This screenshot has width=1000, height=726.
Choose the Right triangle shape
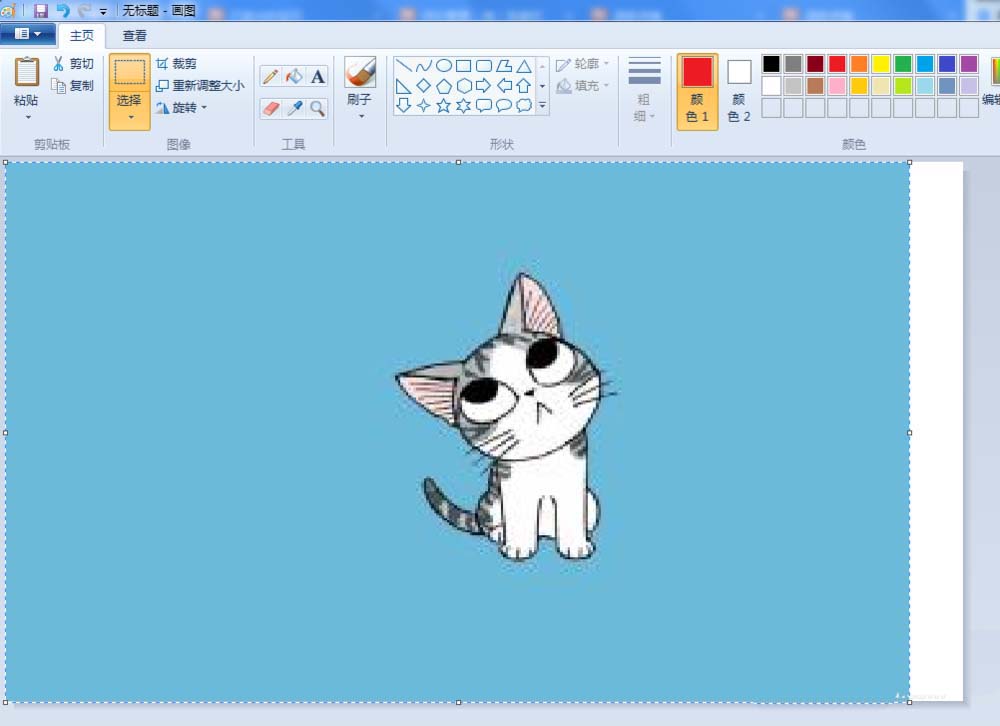pos(404,85)
